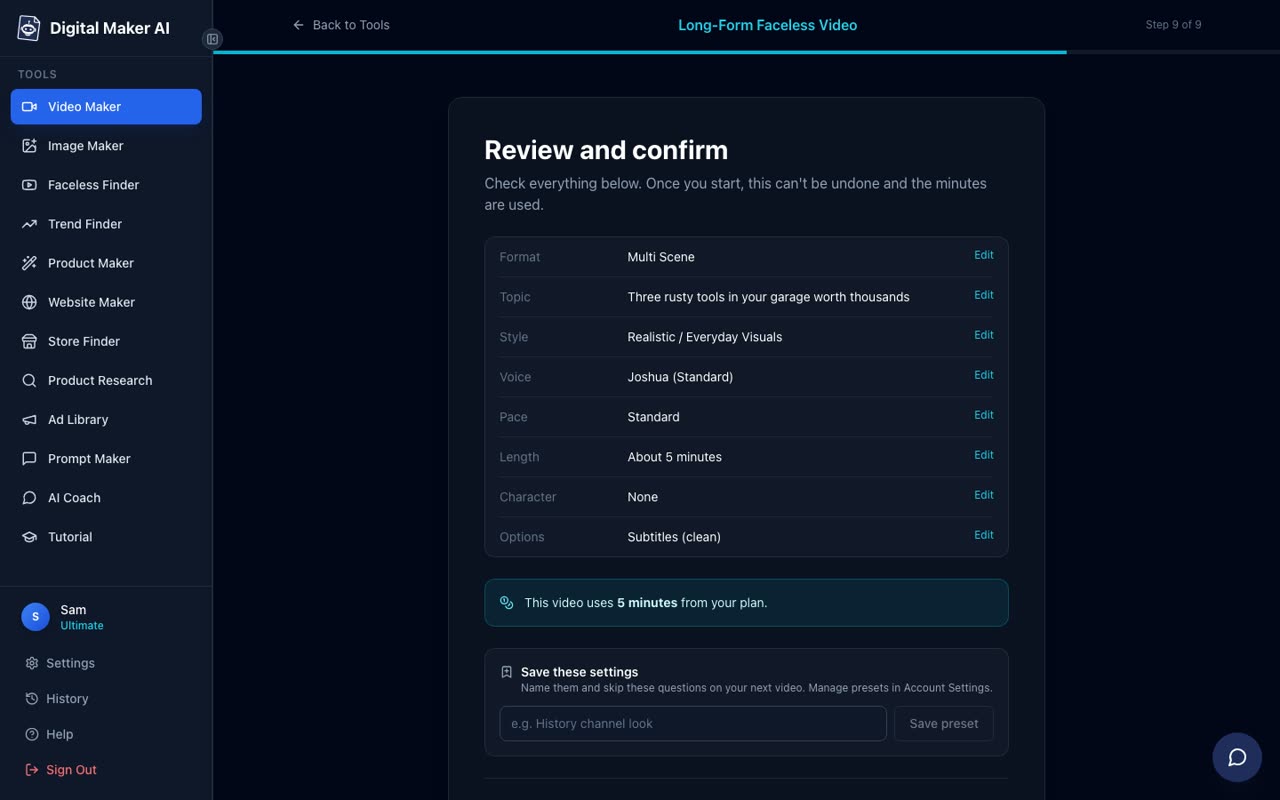Click the Image Maker icon in sidebar
The width and height of the screenshot is (1280, 800).
(x=29, y=146)
